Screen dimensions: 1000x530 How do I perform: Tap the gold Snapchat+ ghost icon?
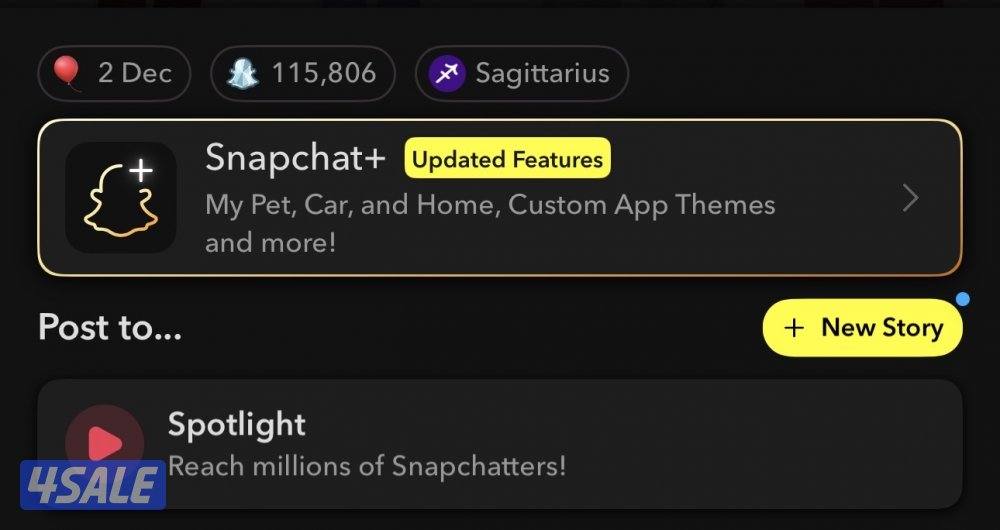coord(121,198)
